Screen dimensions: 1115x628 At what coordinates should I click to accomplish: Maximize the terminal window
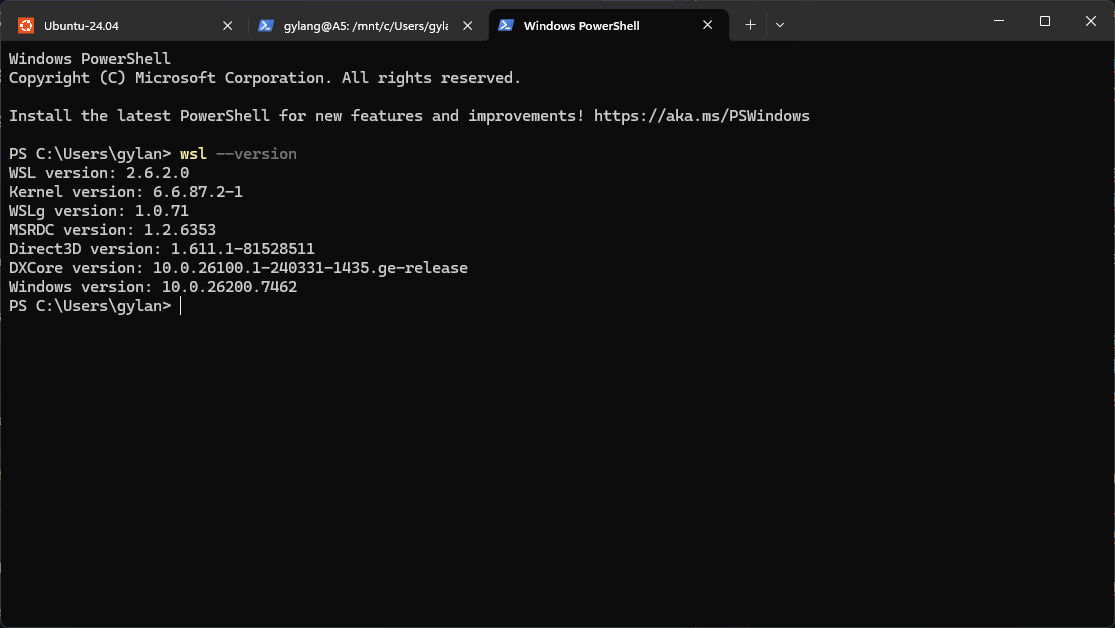(1045, 21)
